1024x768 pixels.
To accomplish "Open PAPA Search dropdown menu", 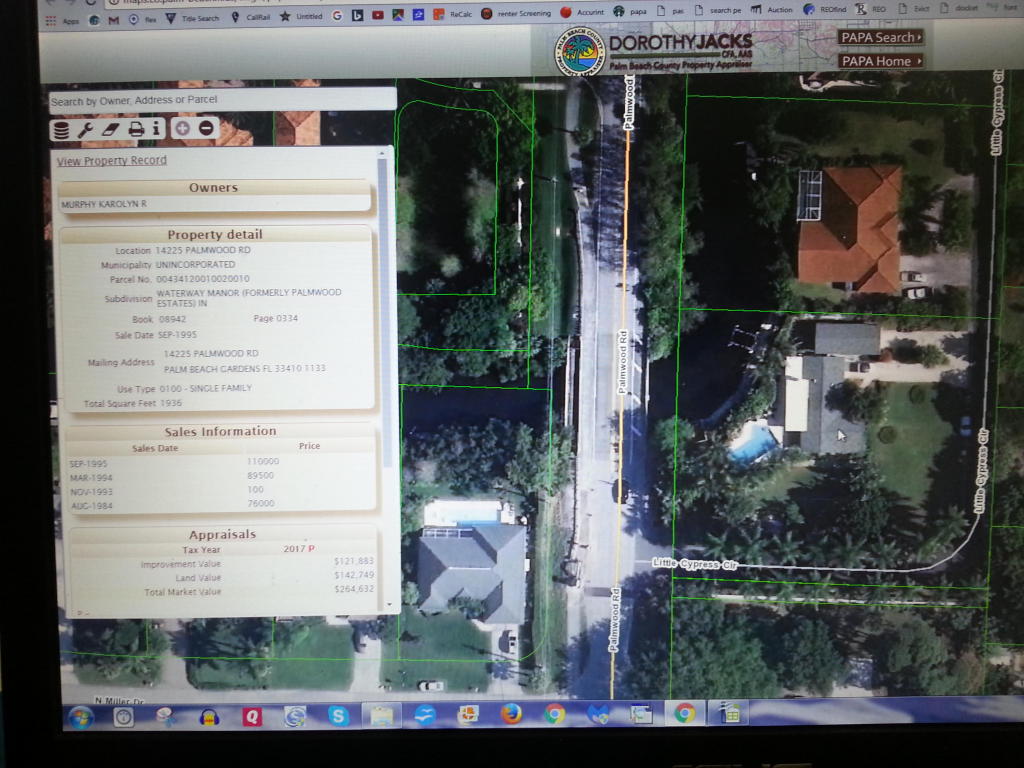I will tap(880, 37).
